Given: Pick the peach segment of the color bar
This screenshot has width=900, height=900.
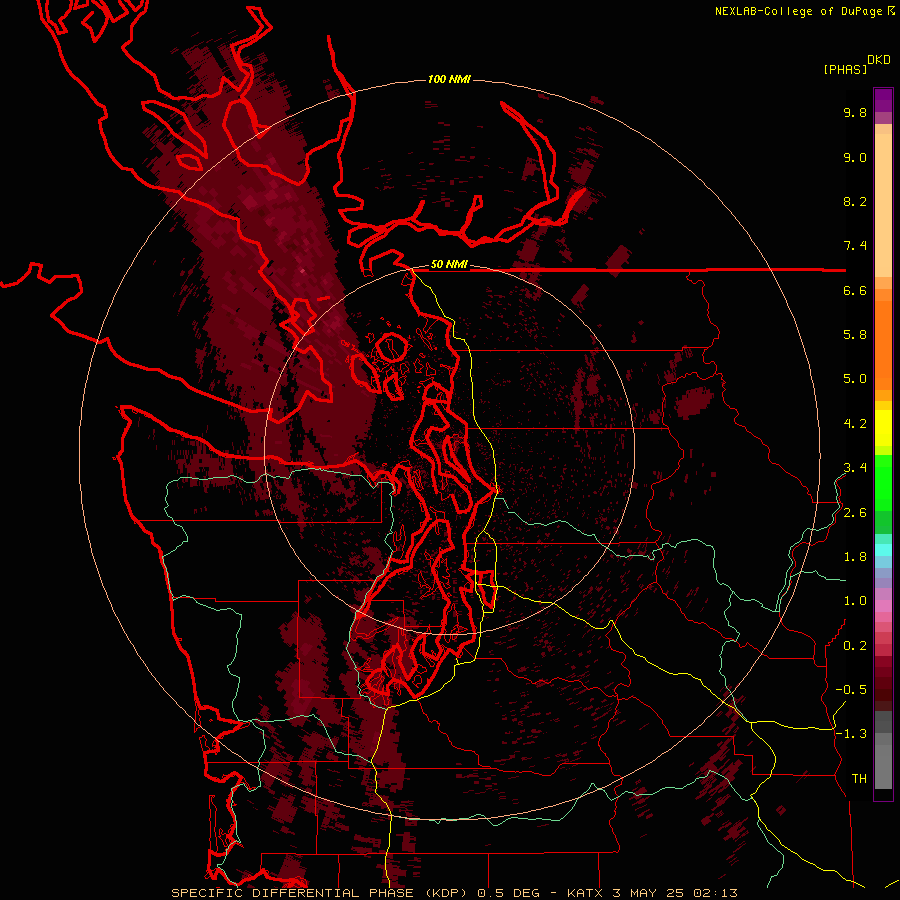Looking at the screenshot, I should [883, 205].
